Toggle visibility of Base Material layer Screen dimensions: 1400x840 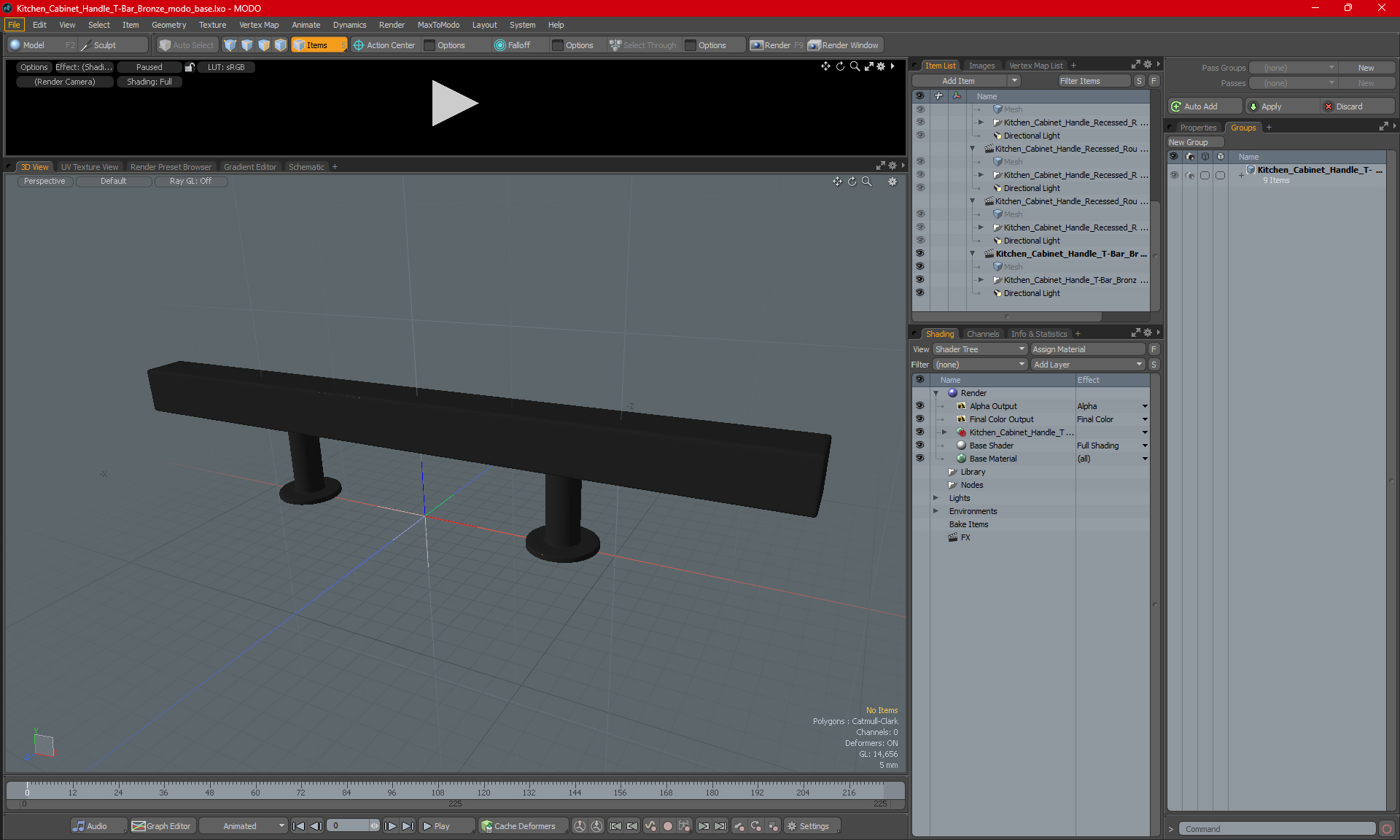(919, 459)
